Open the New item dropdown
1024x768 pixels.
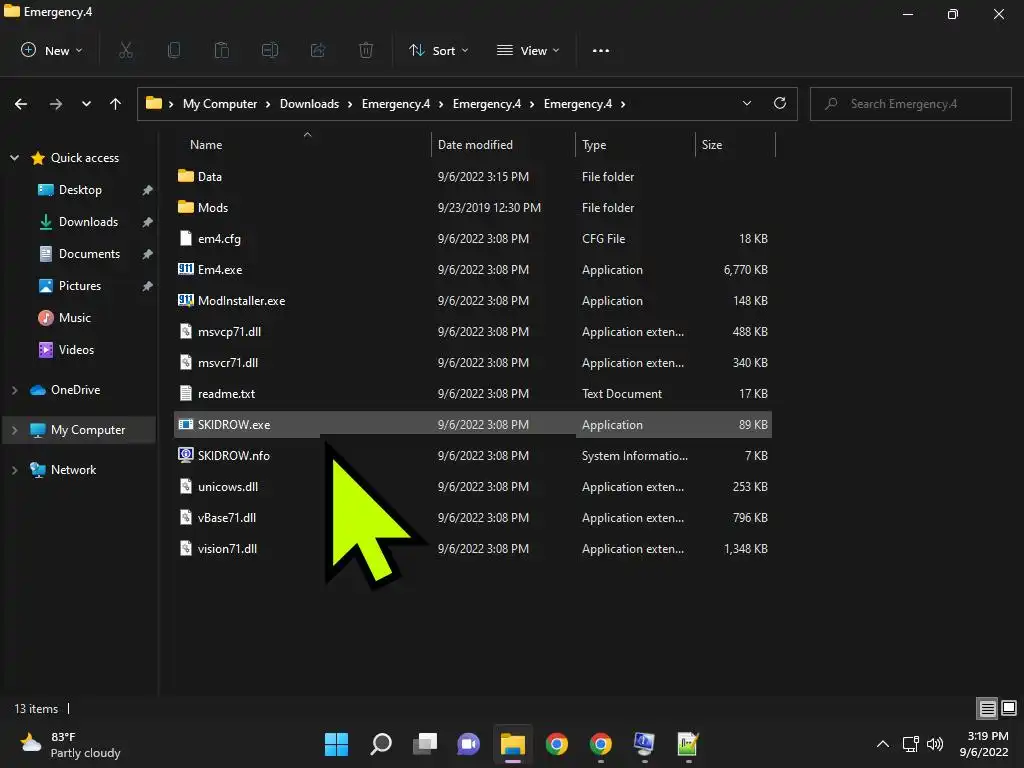point(52,50)
